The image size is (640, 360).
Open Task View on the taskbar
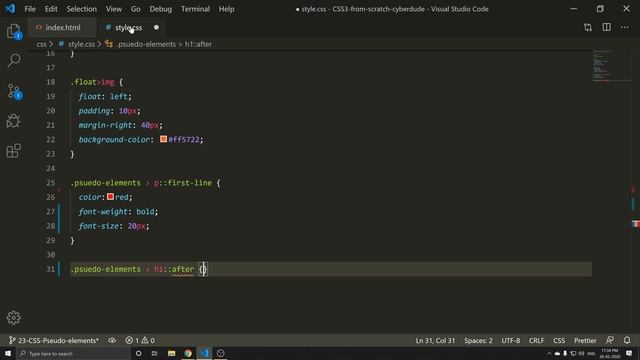(x=154, y=353)
